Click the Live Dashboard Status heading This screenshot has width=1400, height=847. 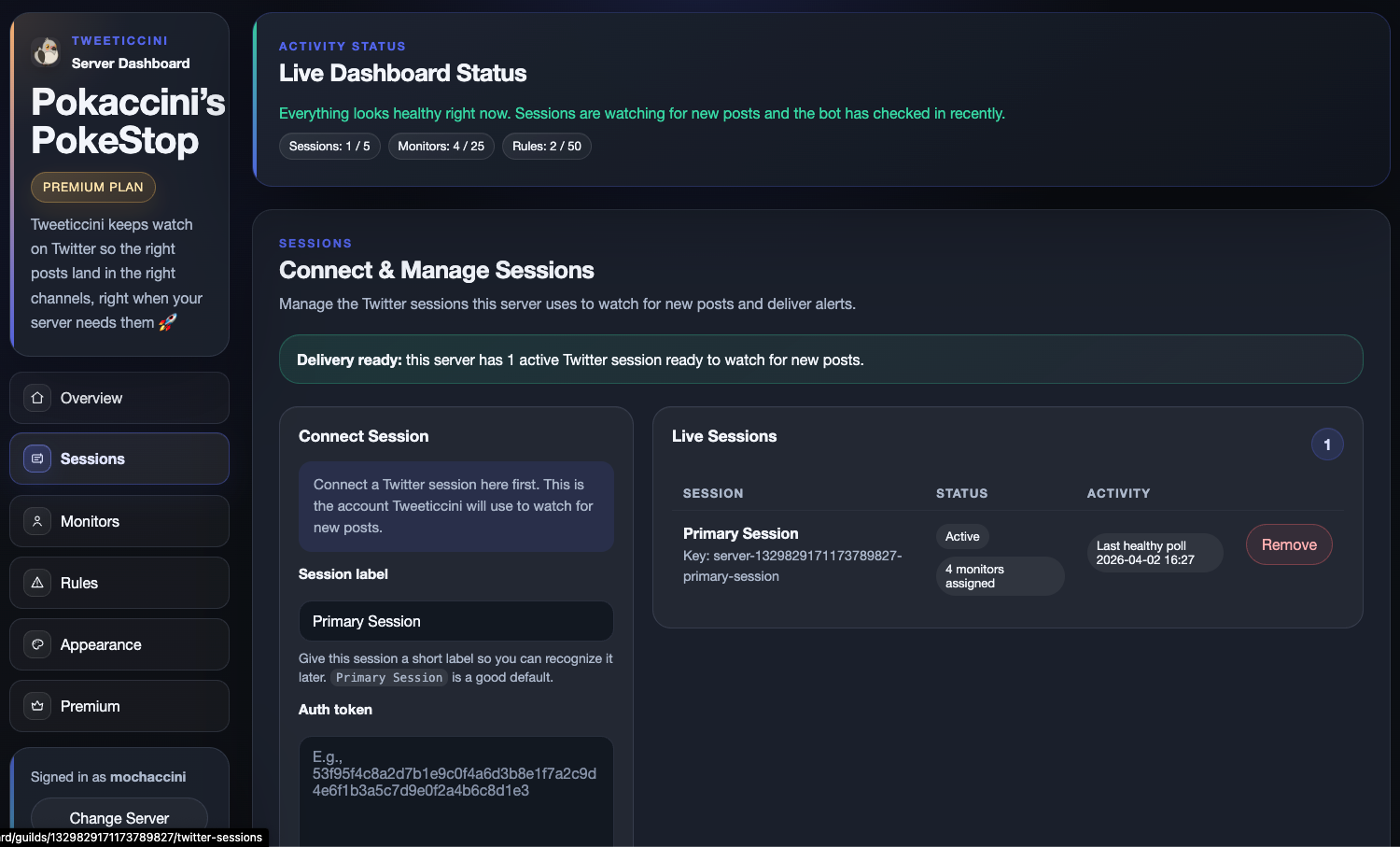[x=402, y=73]
